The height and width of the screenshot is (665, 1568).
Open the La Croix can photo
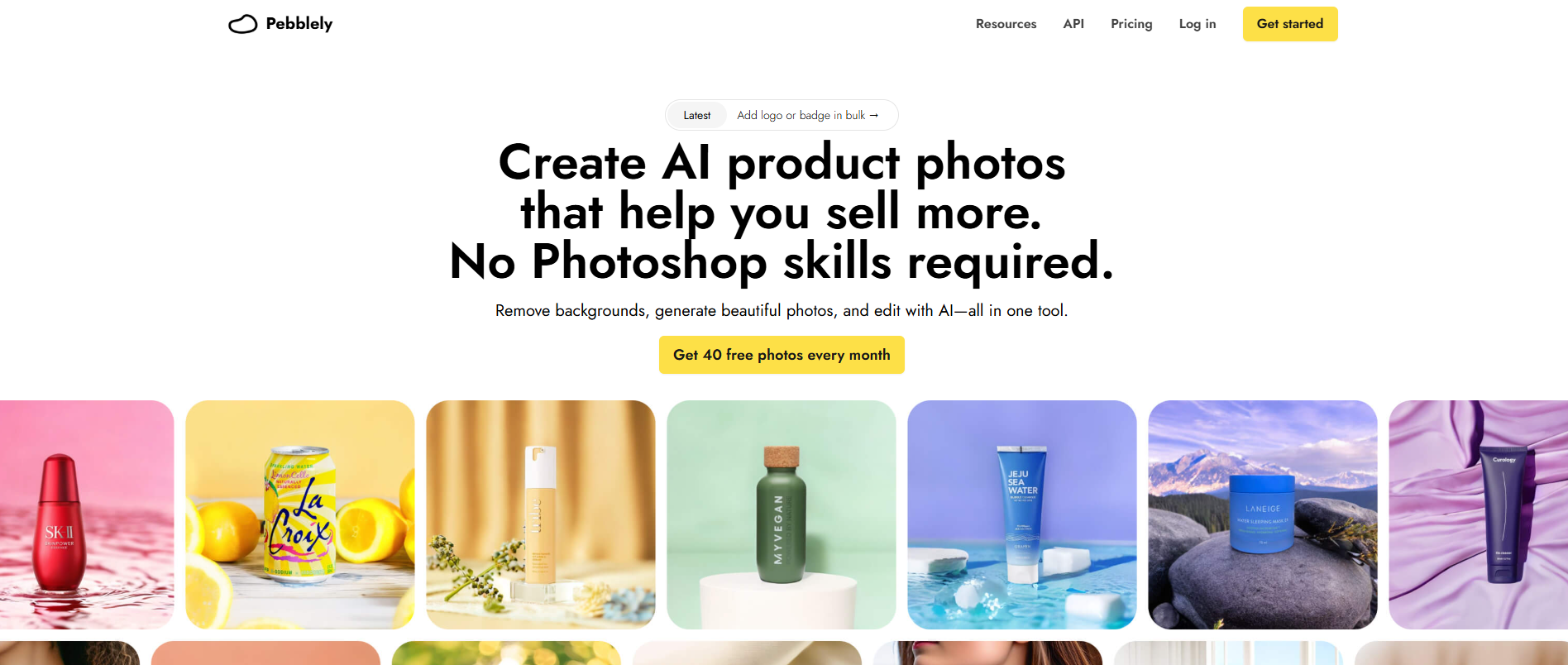click(300, 514)
